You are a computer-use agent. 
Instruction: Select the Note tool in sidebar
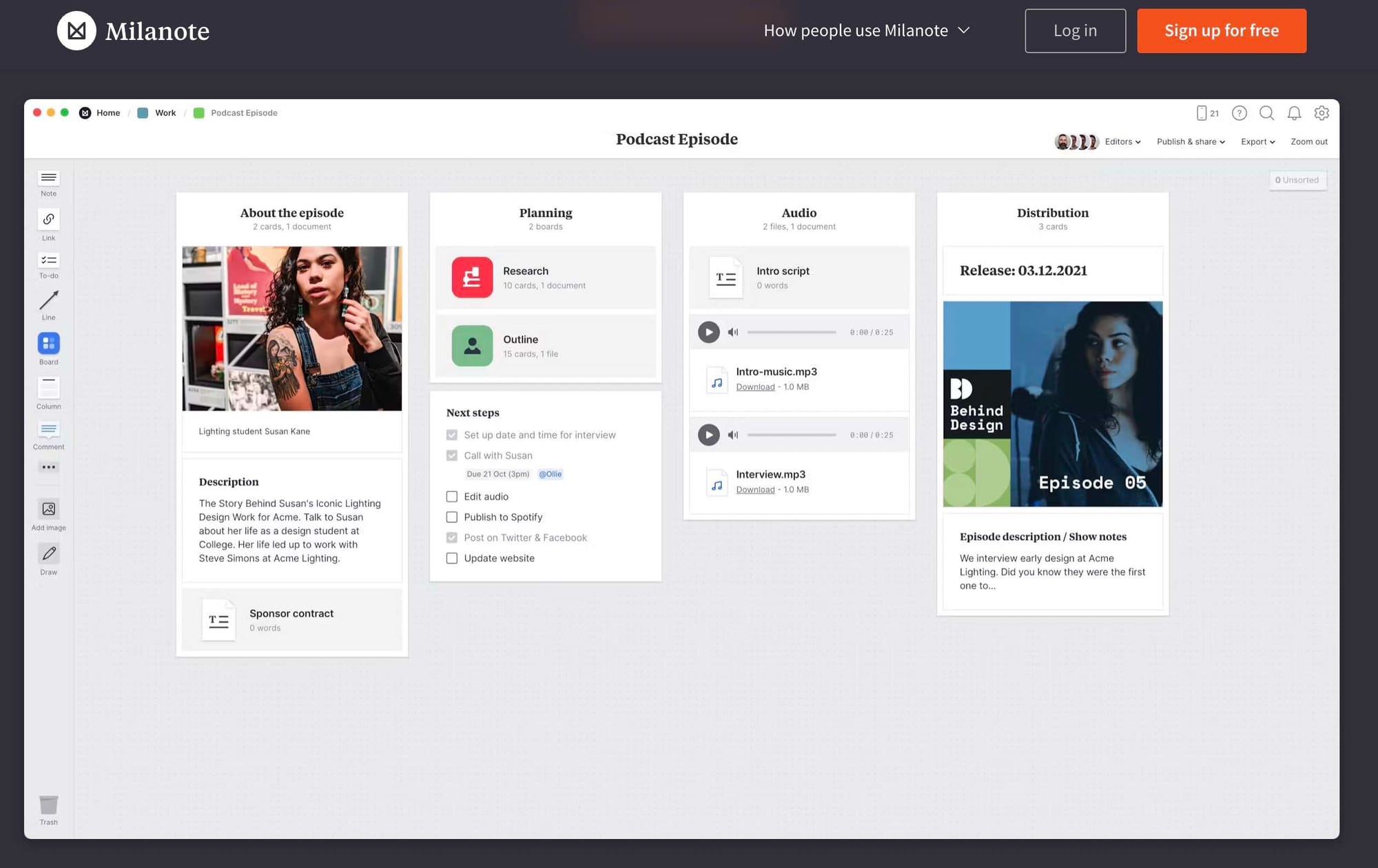point(48,178)
